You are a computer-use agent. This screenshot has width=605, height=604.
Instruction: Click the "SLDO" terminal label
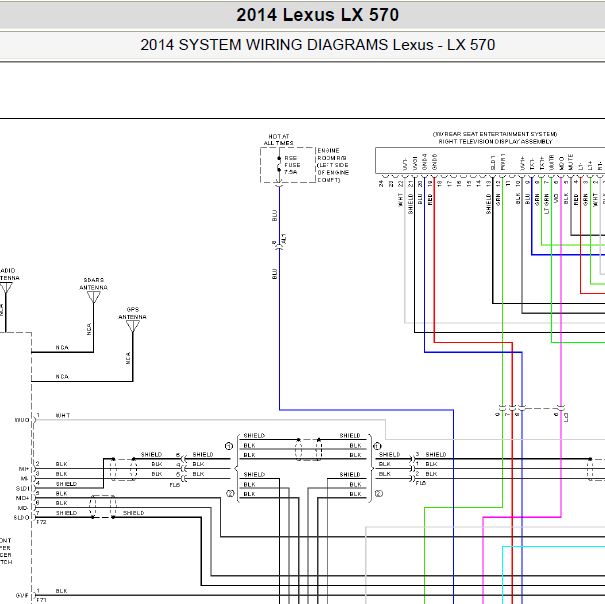(x=22, y=518)
